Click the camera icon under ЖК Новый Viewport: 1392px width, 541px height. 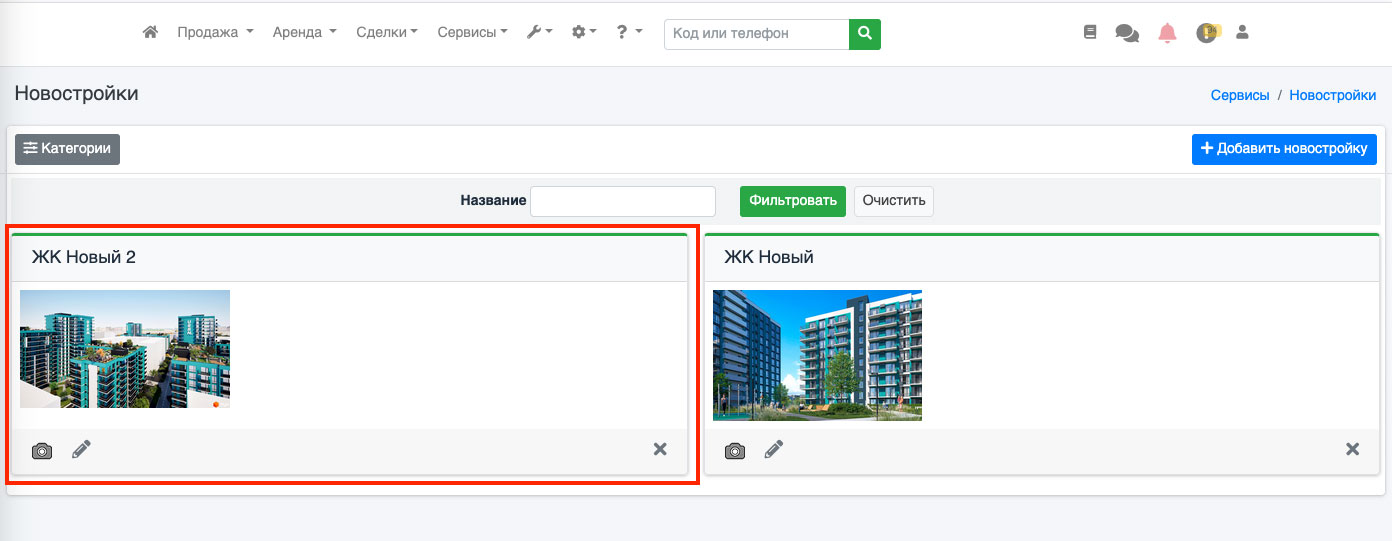735,450
